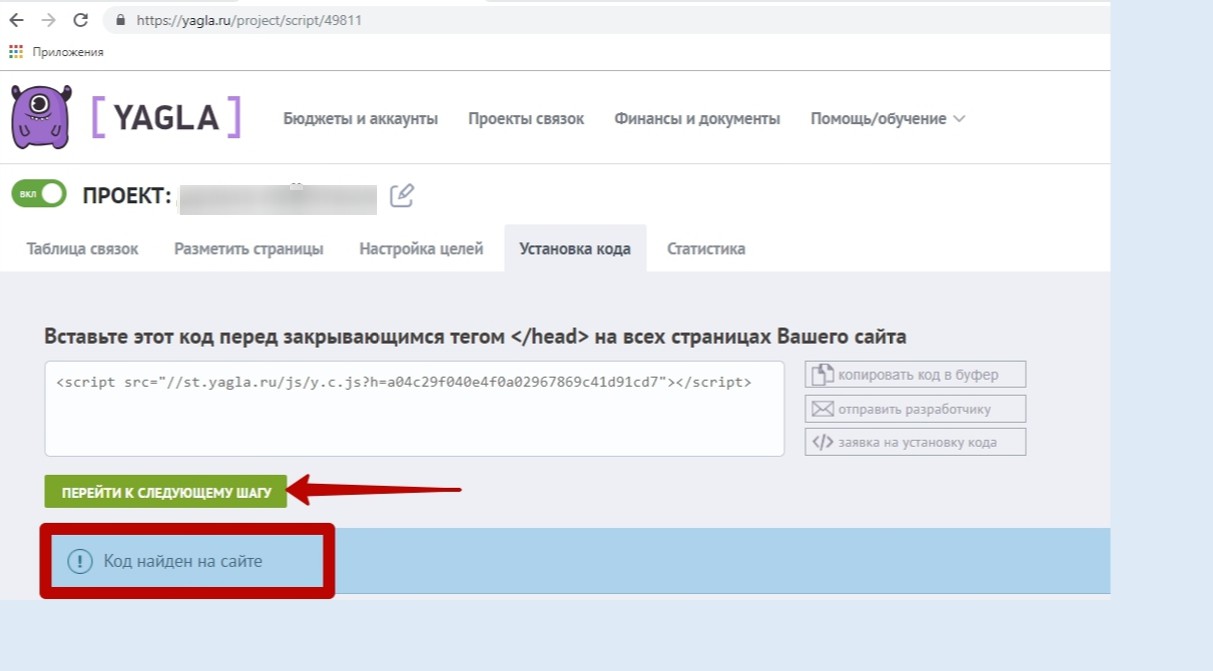
Task: Expand Помощь/обучение dropdown
Action: pyautogui.click(x=888, y=118)
